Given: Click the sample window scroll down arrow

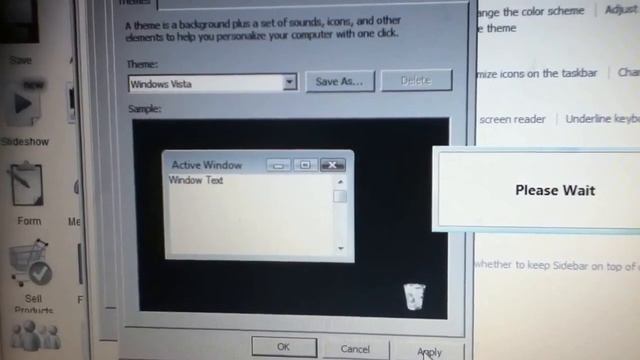Looking at the screenshot, I should click(x=340, y=248).
